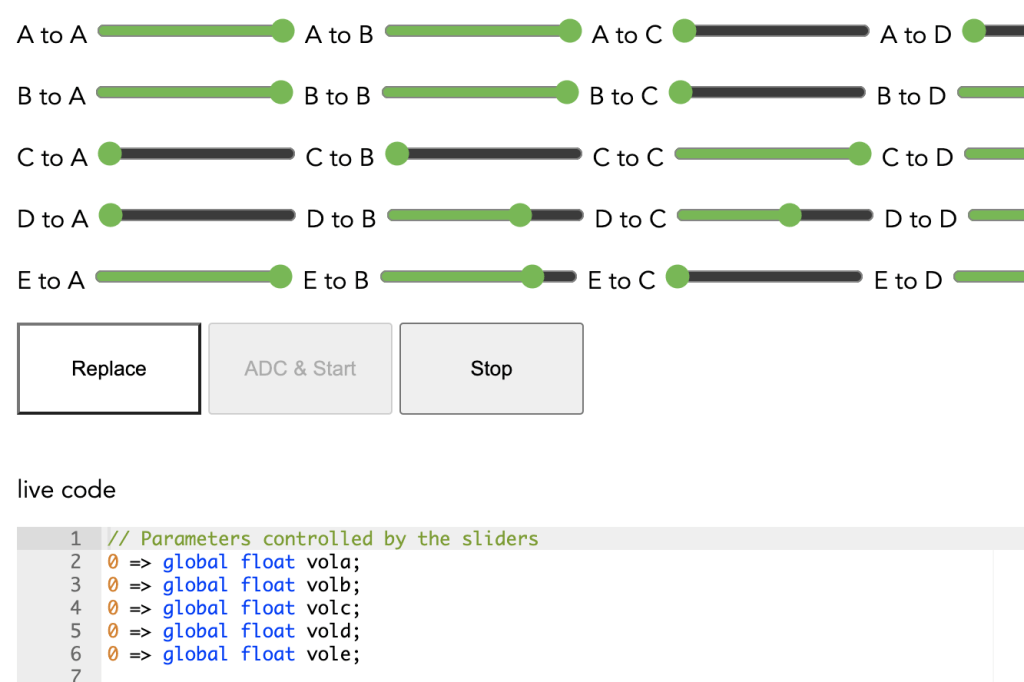The width and height of the screenshot is (1024, 682).
Task: Click the B to A slider handle
Action: tap(281, 93)
